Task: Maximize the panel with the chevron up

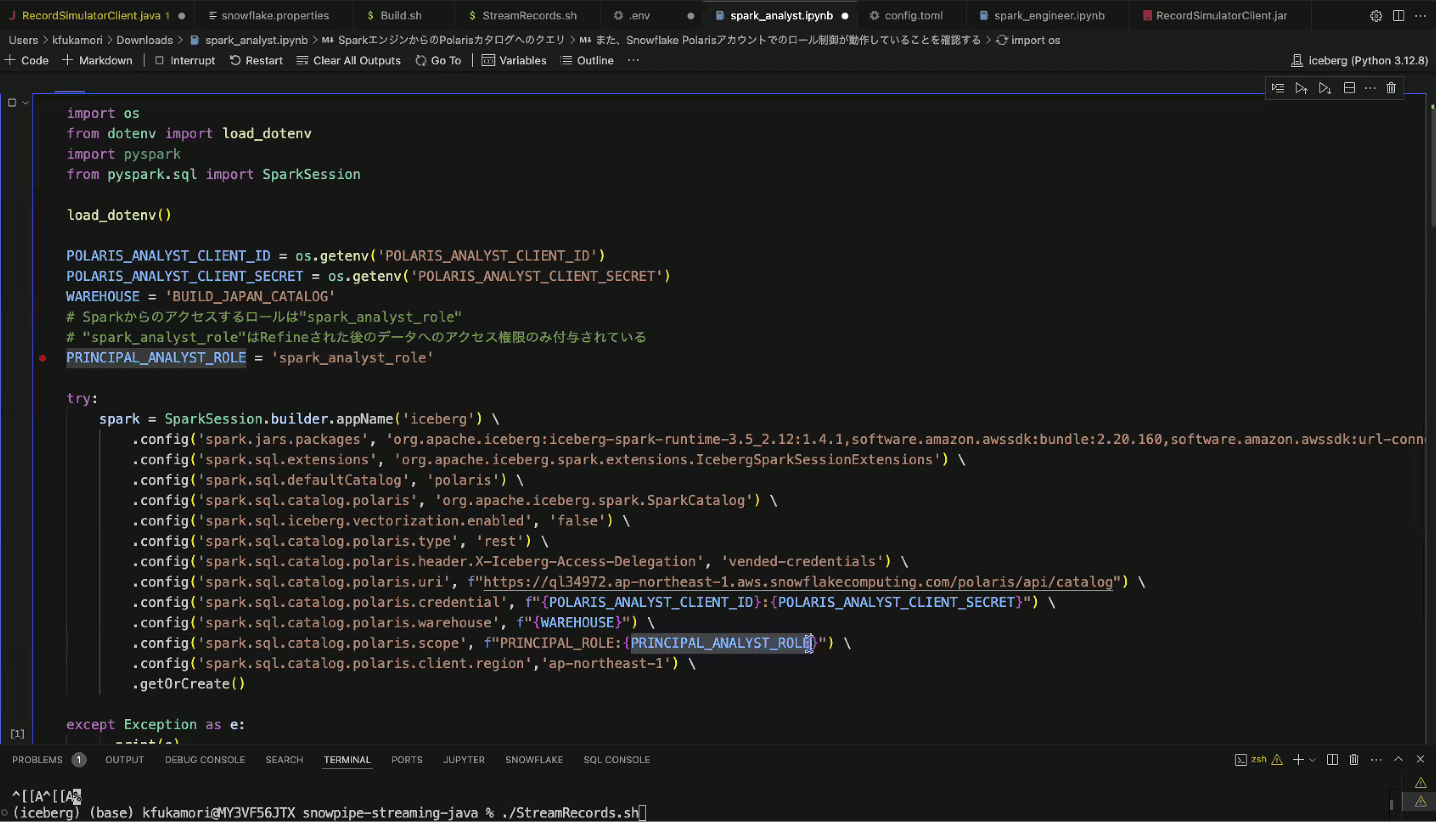Action: point(1398,760)
